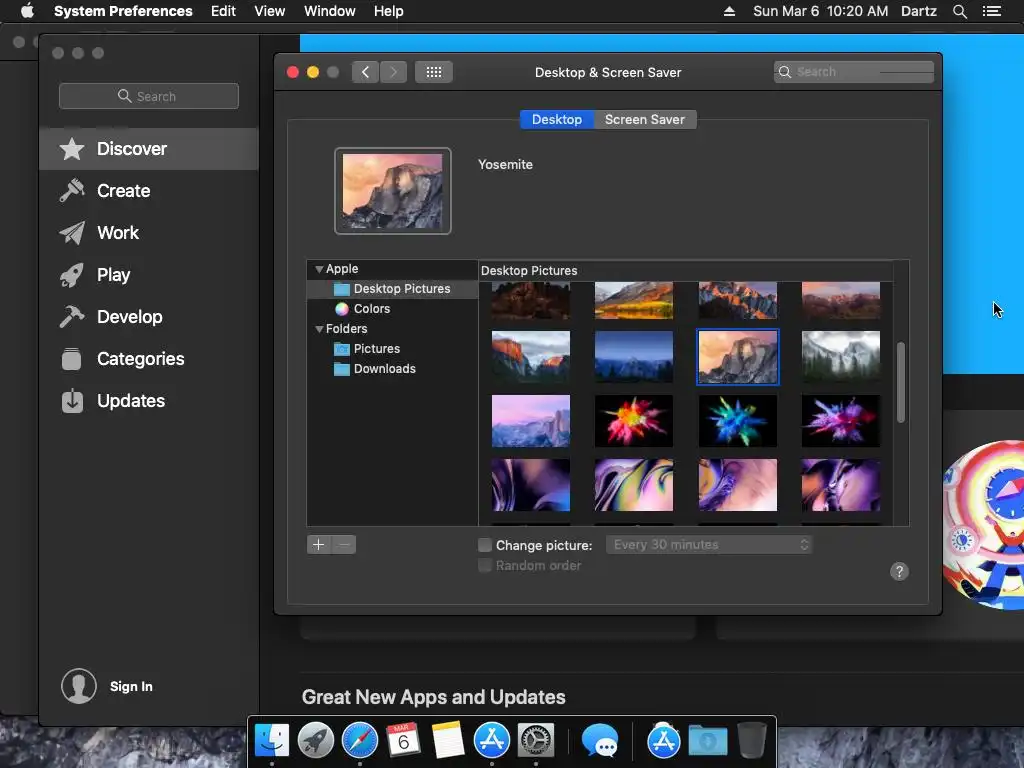Open help with the question mark button
This screenshot has height=768, width=1024.
tap(899, 571)
